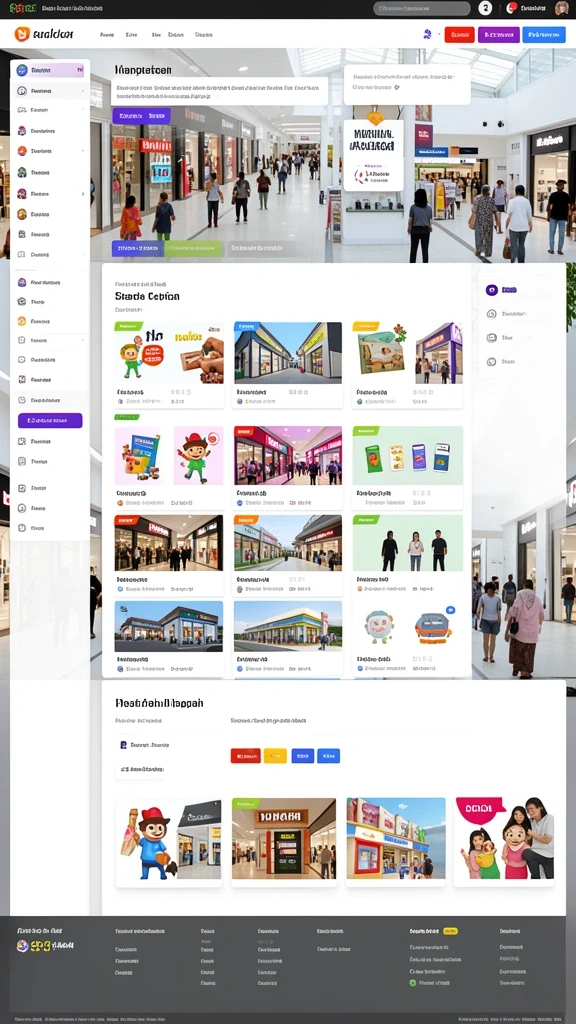Click the search field in the top bar
576x1024 pixels.
click(x=421, y=8)
